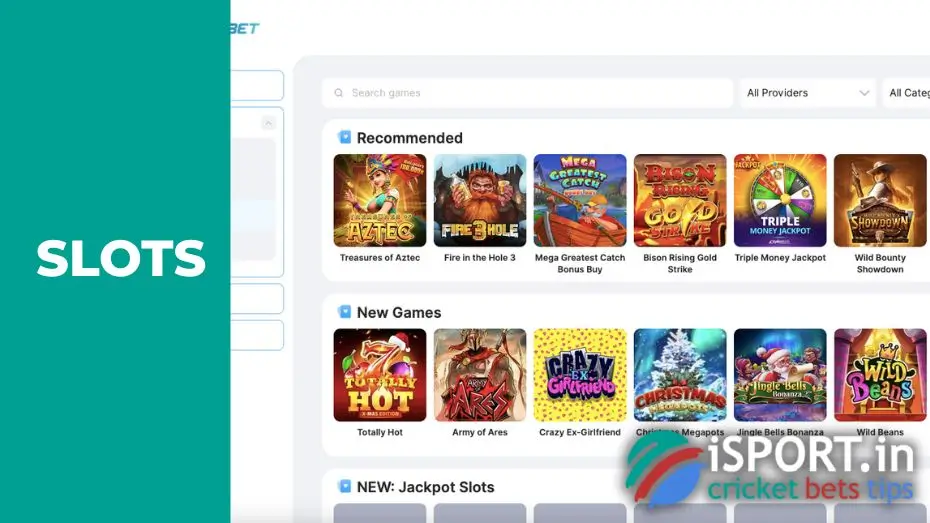Click the Recommended section icon
The image size is (930, 523).
(345, 137)
